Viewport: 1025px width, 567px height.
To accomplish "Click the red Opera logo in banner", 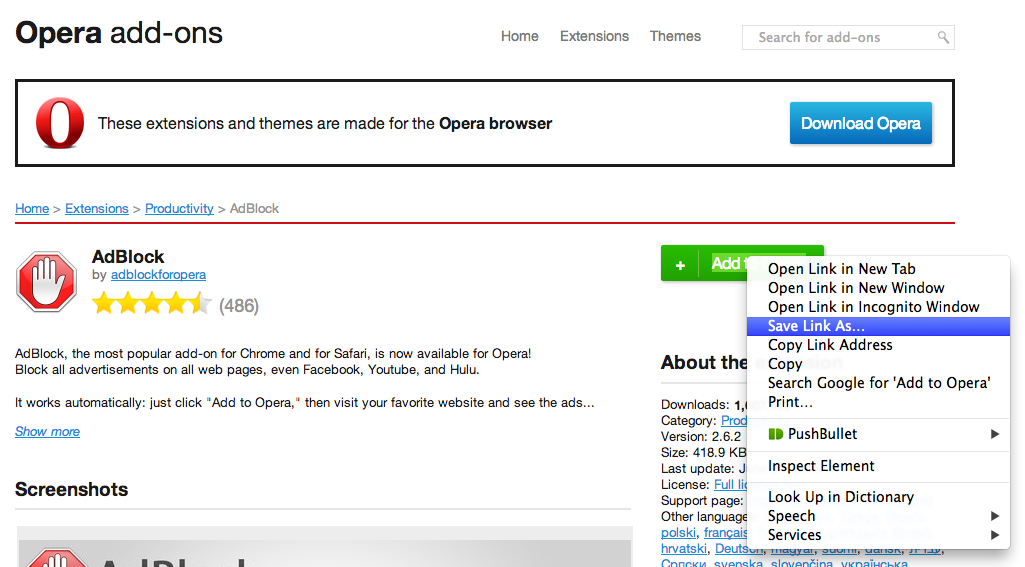I will 60,123.
